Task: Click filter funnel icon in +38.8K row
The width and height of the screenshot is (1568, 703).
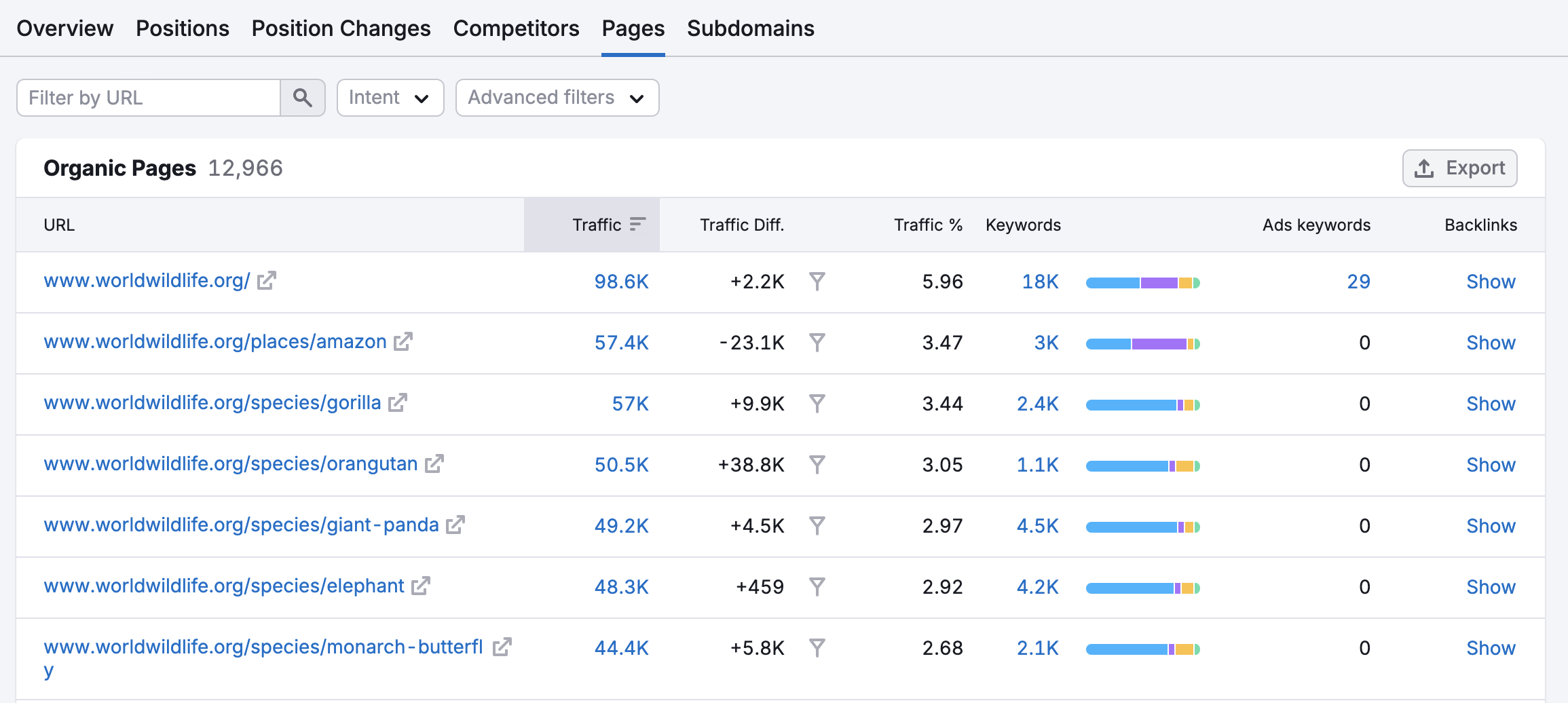Action: click(817, 465)
